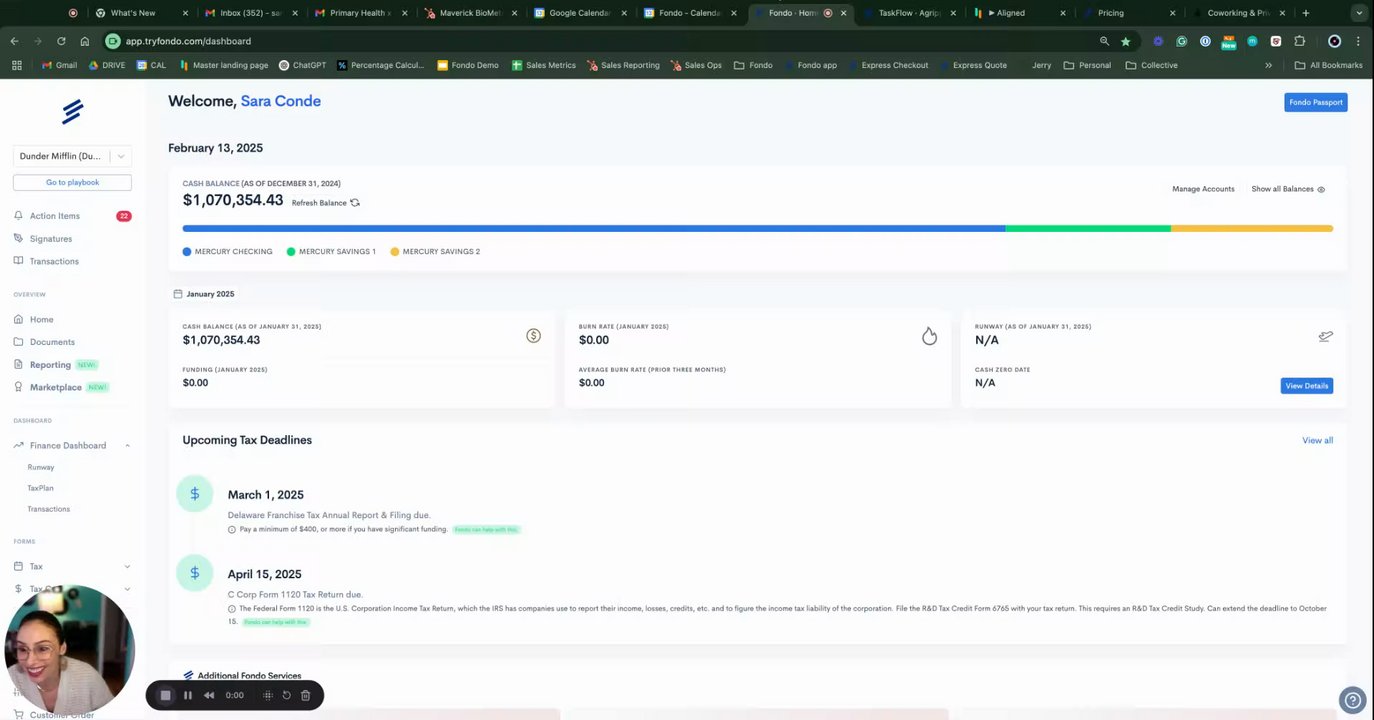This screenshot has width=1374, height=720.
Task: Click rewind in the recording control bar
Action: 209,695
